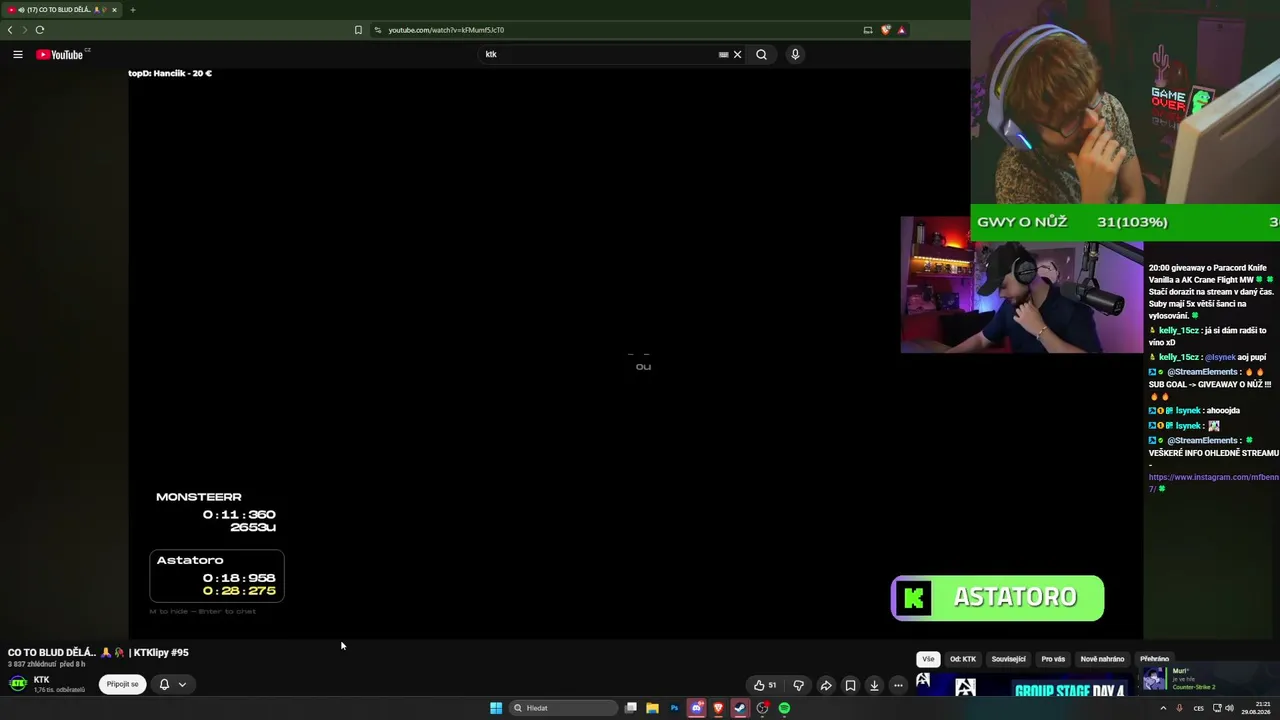
Task: Go to the YouTube home logo
Action: 62,54
